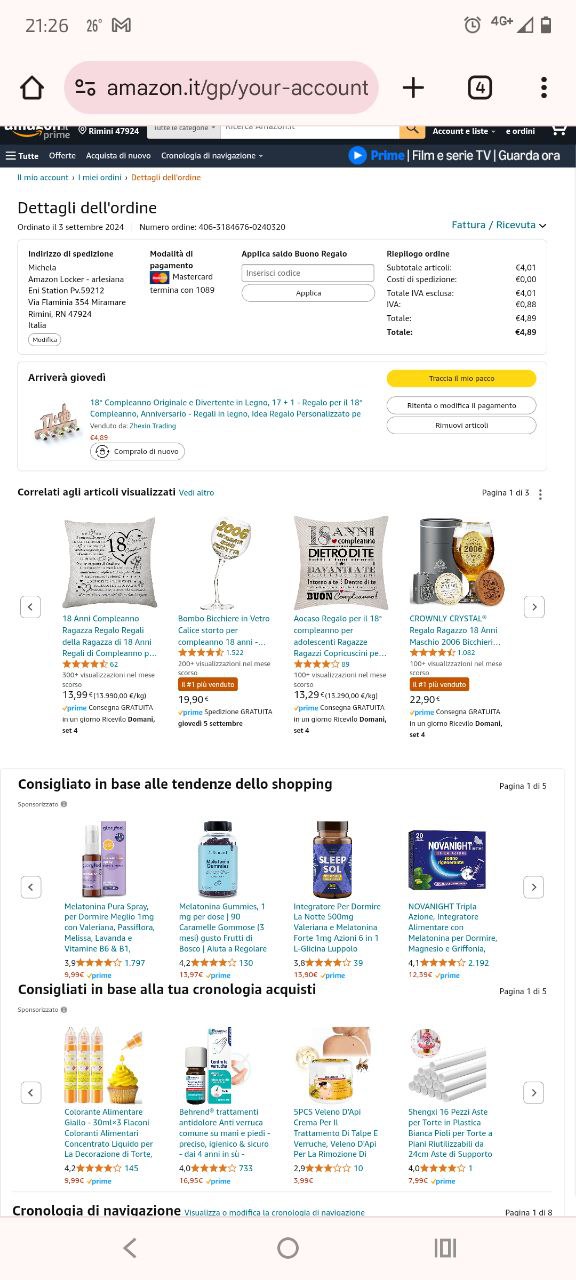Click the Rimuovi articoli button

(461, 425)
